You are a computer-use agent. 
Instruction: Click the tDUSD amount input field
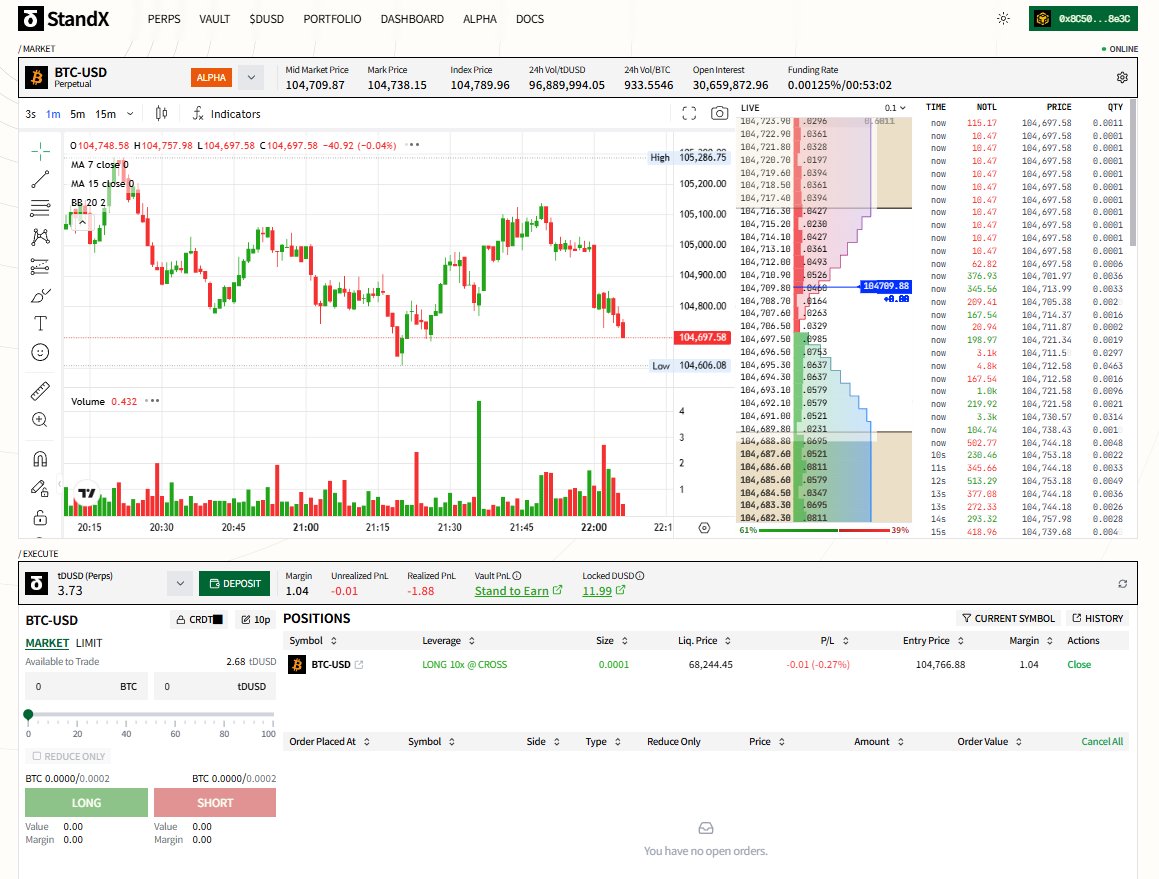[215, 687]
